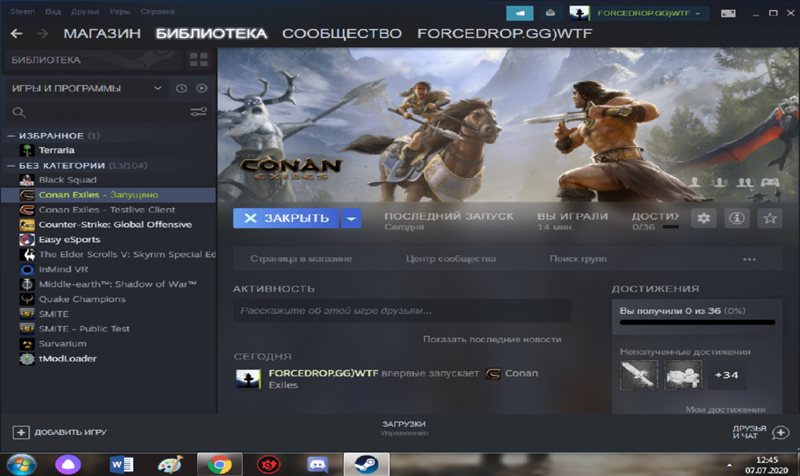This screenshot has height=476, width=800.
Task: Open Microsoft Word from the taskbar
Action: (121, 465)
